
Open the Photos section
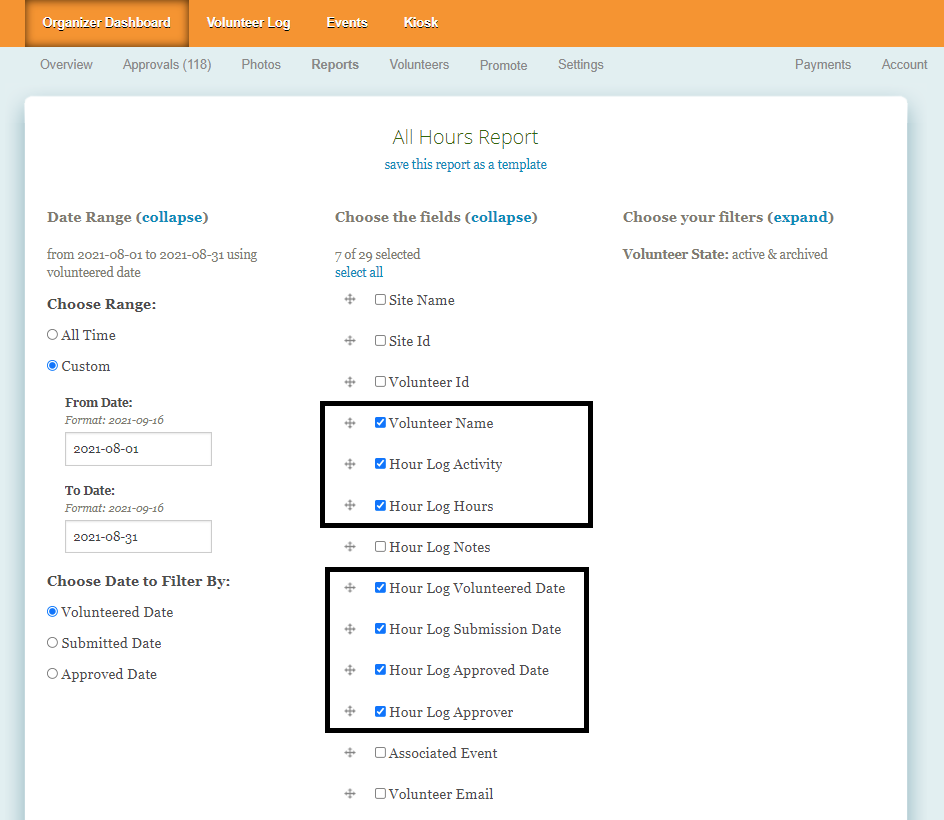tap(261, 64)
